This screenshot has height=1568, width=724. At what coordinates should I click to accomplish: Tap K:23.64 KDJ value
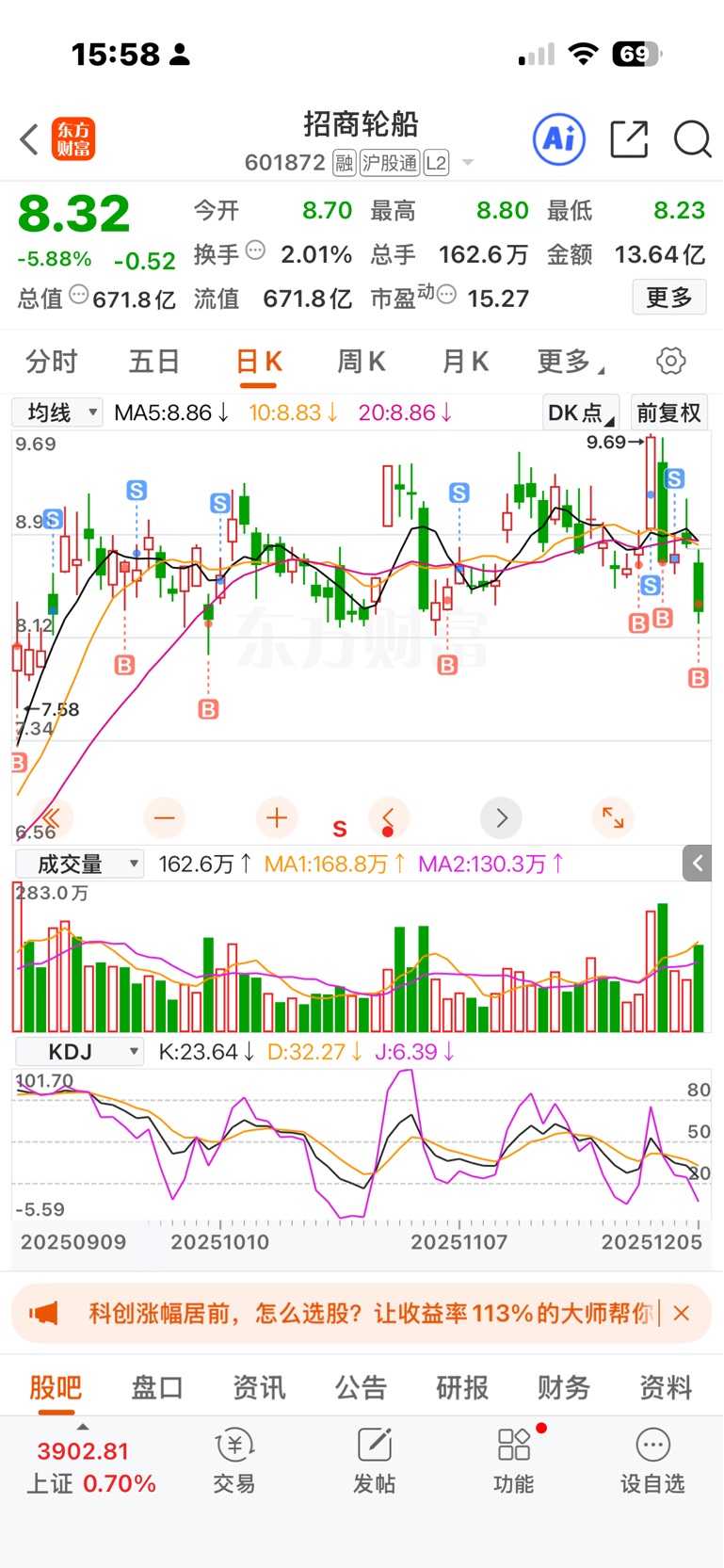(206, 1051)
